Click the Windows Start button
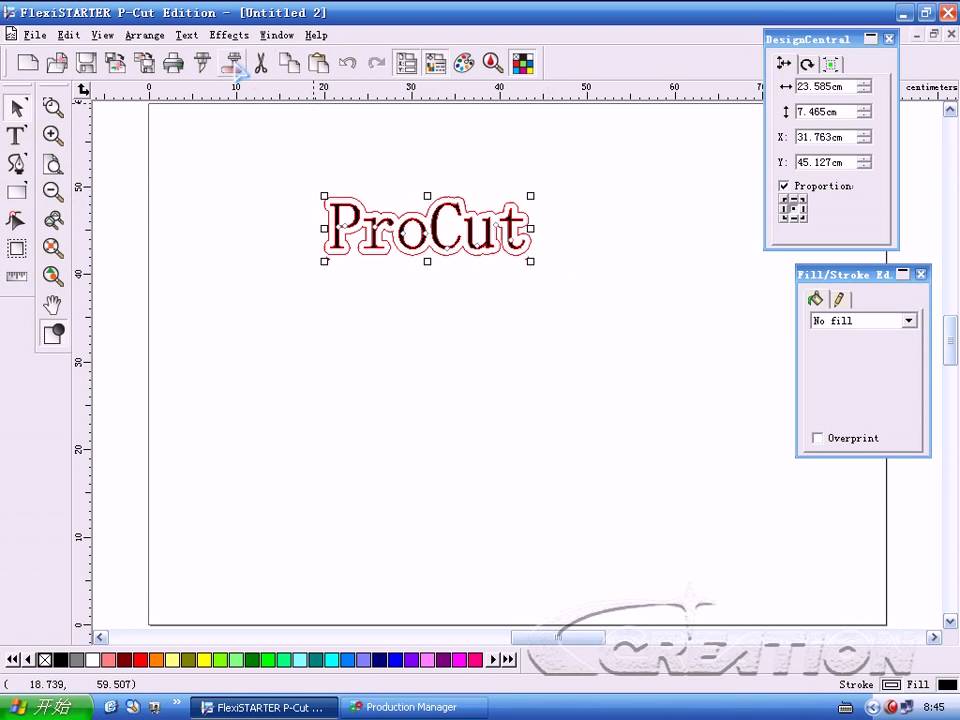 46,707
